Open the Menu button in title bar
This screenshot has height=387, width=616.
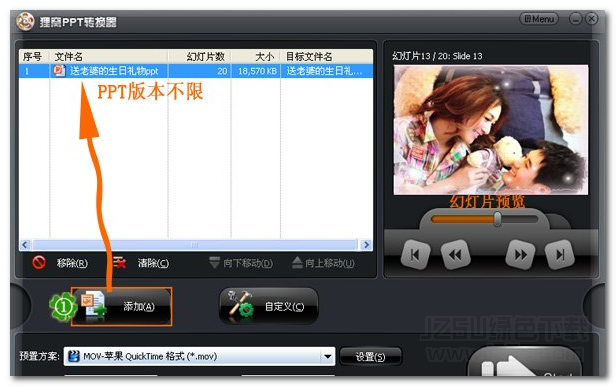click(x=539, y=18)
